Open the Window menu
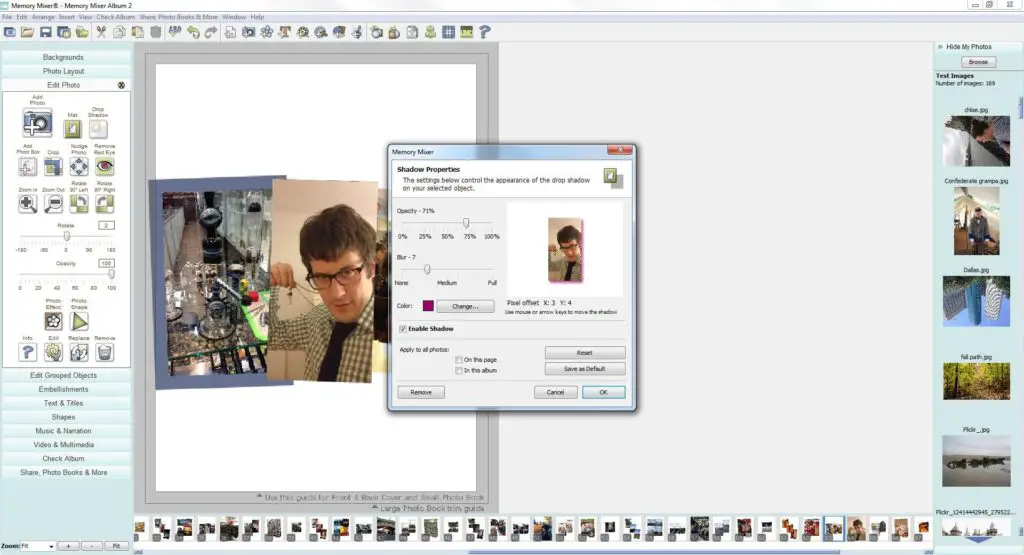 point(234,17)
